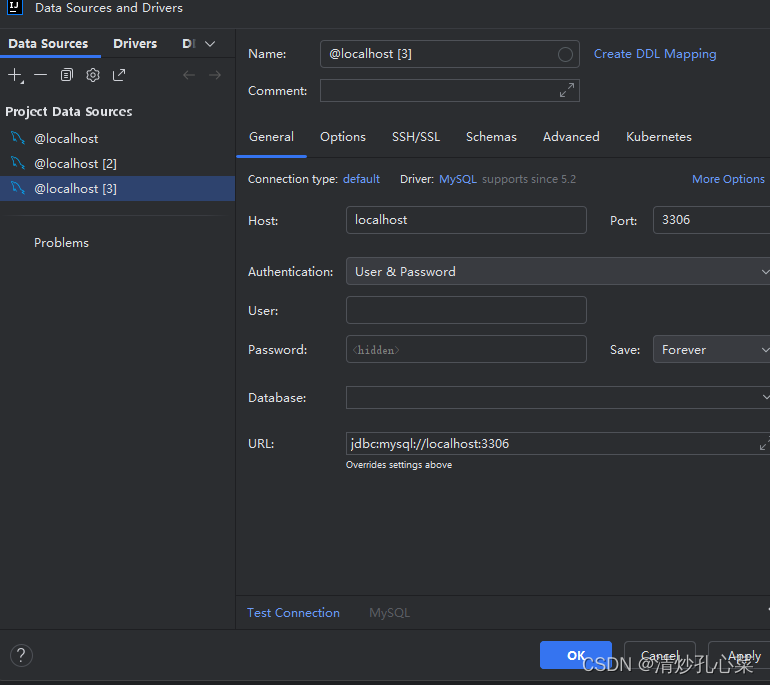770x685 pixels.
Task: Click the URL input field
Action: click(x=558, y=443)
